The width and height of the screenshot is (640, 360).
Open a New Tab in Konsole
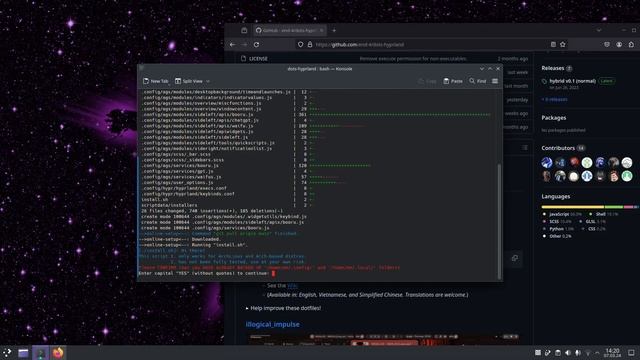(x=156, y=81)
